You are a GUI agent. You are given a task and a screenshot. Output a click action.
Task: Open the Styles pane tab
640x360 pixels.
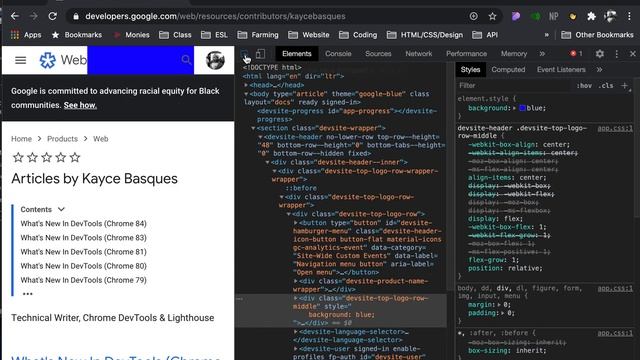pyautogui.click(x=470, y=70)
